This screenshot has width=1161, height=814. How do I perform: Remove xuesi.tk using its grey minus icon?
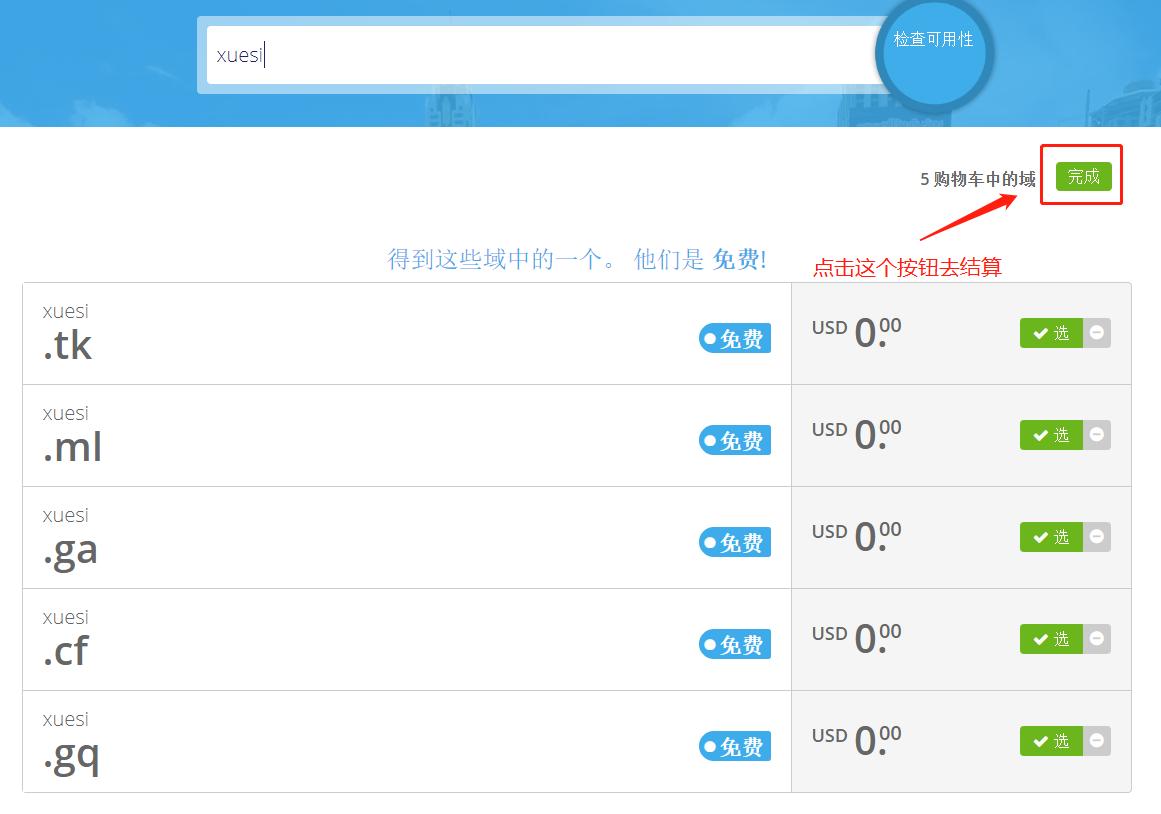pos(1097,333)
